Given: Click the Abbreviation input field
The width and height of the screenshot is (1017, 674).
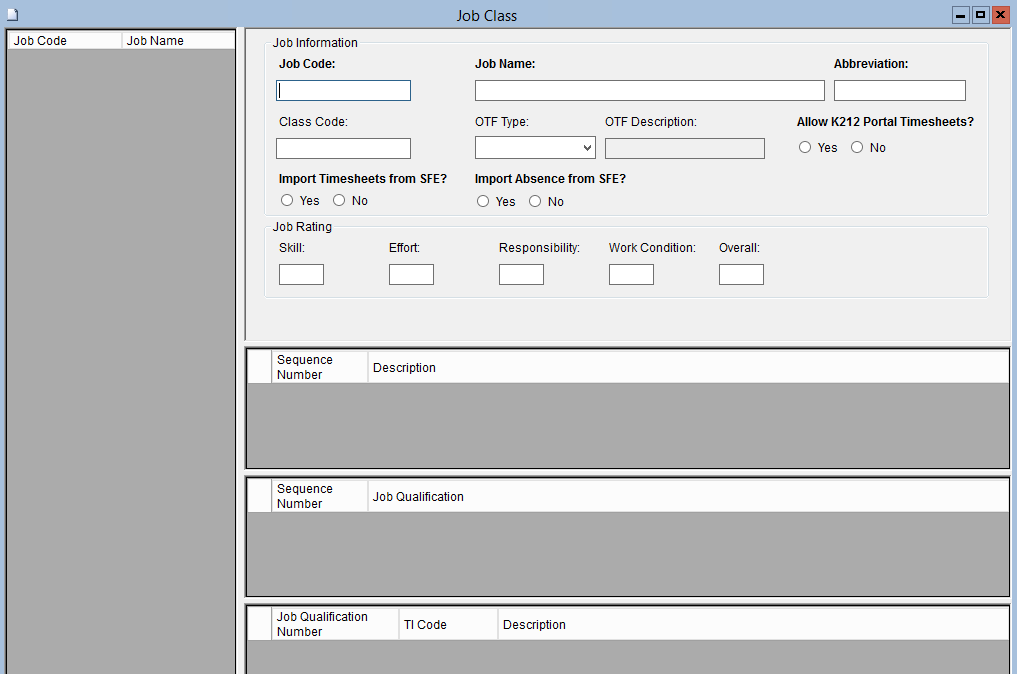Looking at the screenshot, I should click(x=899, y=91).
